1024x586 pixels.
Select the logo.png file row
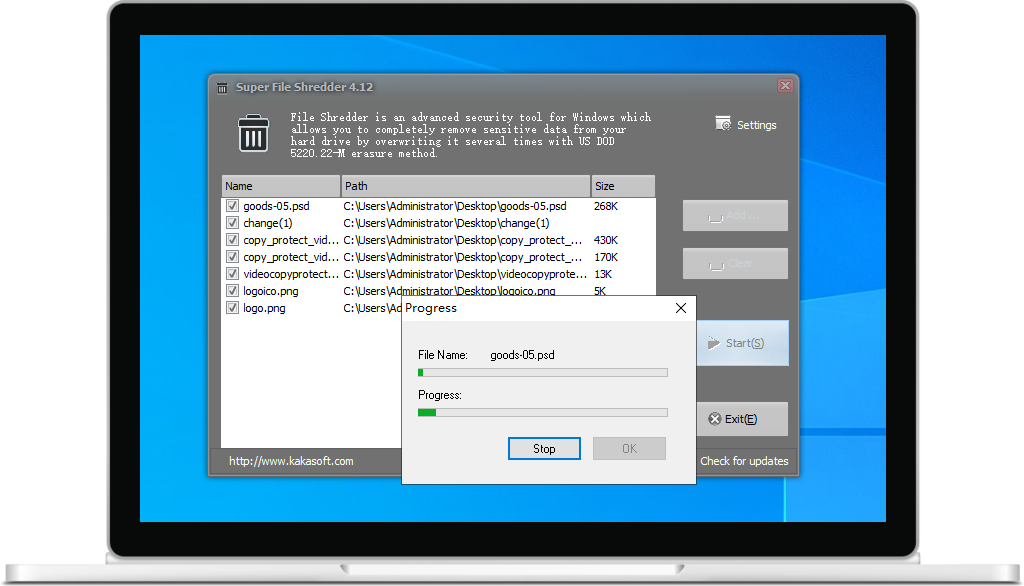coord(265,308)
